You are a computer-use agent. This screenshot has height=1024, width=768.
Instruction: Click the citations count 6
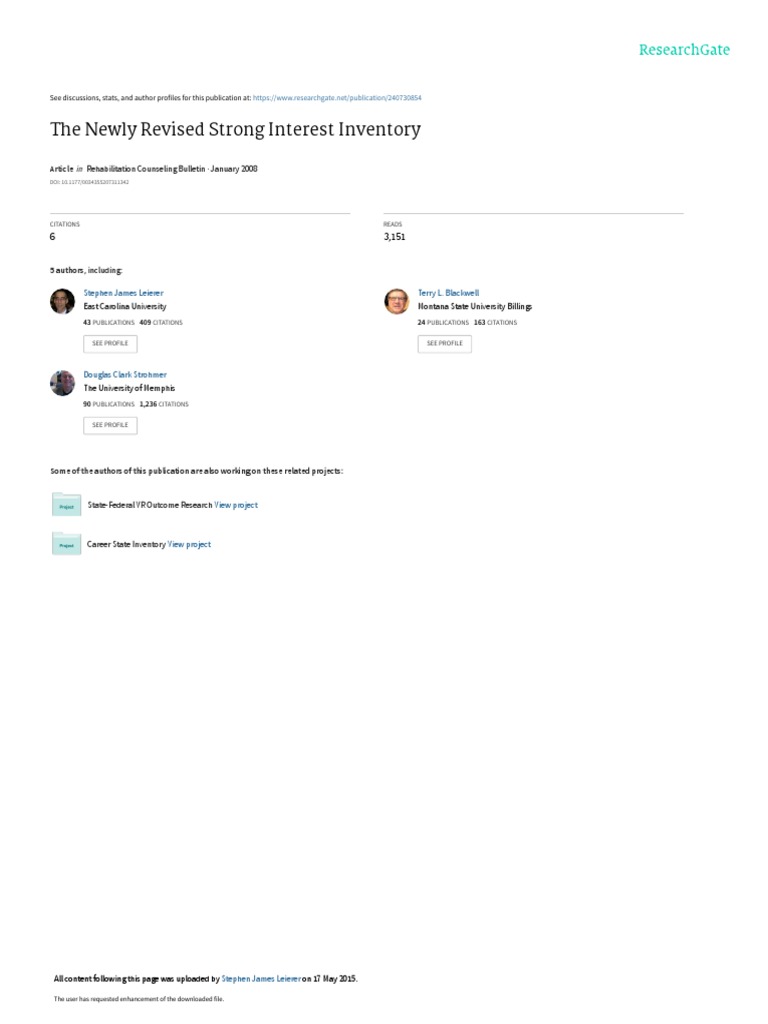tap(52, 237)
